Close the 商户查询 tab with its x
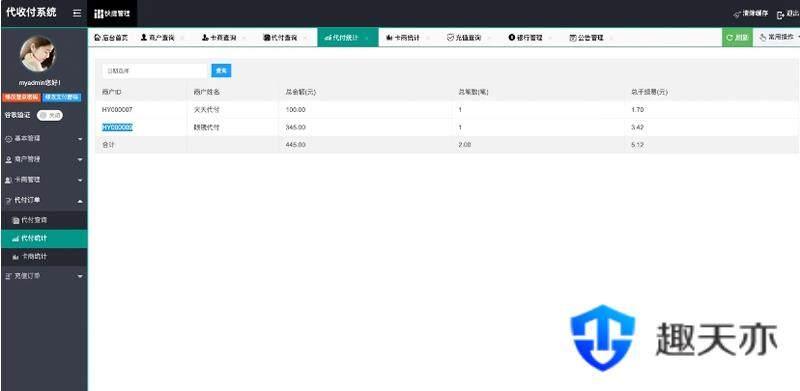Screen dimensions: 800x391 coord(183,38)
